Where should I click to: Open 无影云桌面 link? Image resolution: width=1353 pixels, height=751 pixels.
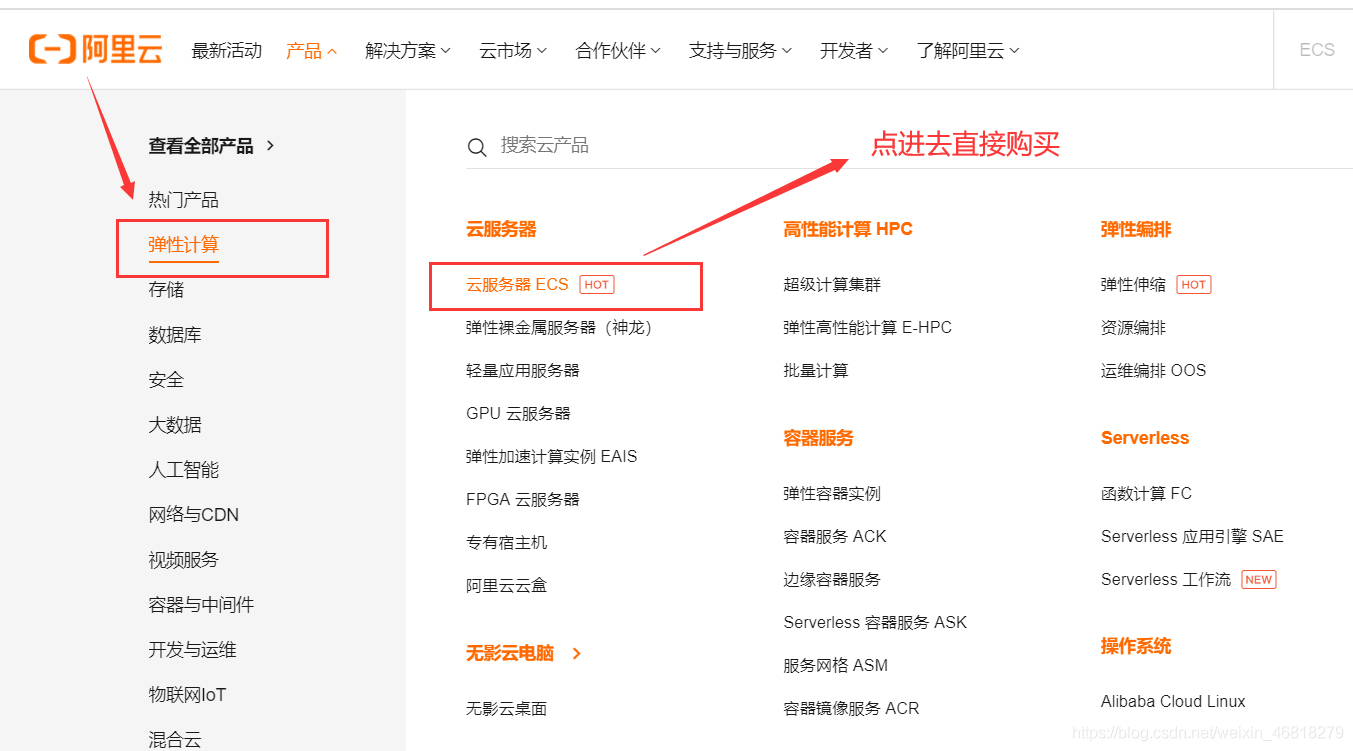coord(506,709)
